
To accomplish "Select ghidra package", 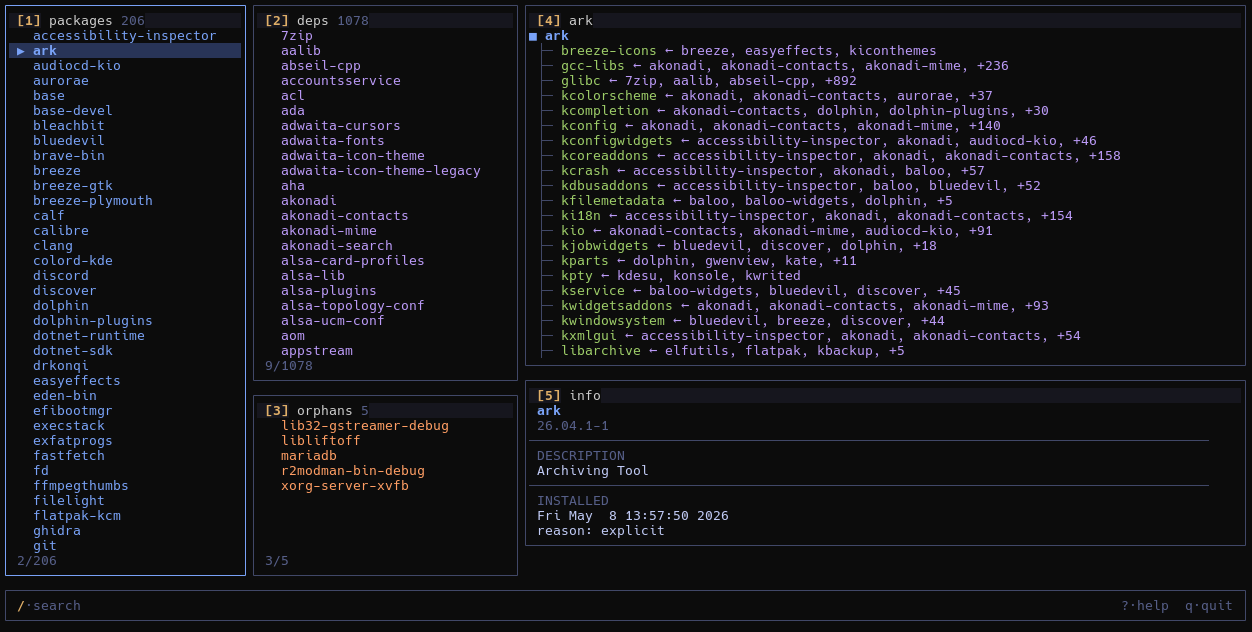I will tap(57, 531).
